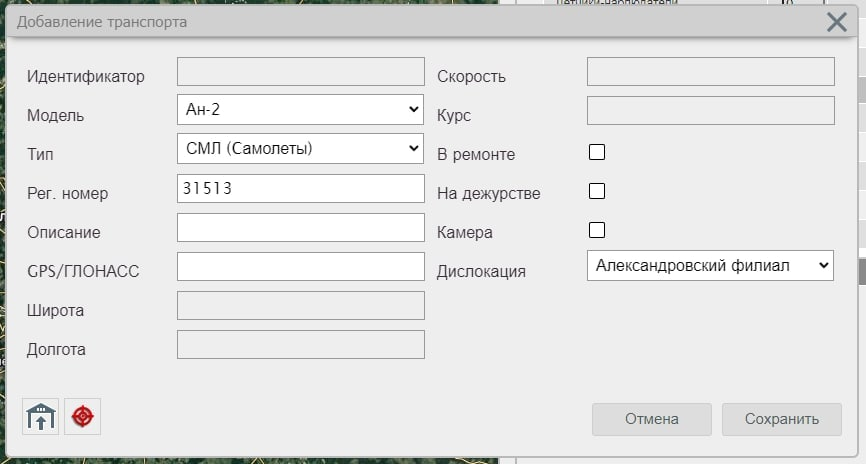The width and height of the screenshot is (866, 464).
Task: Select the GPS/ГЛОНАСС input field
Action: [300, 266]
